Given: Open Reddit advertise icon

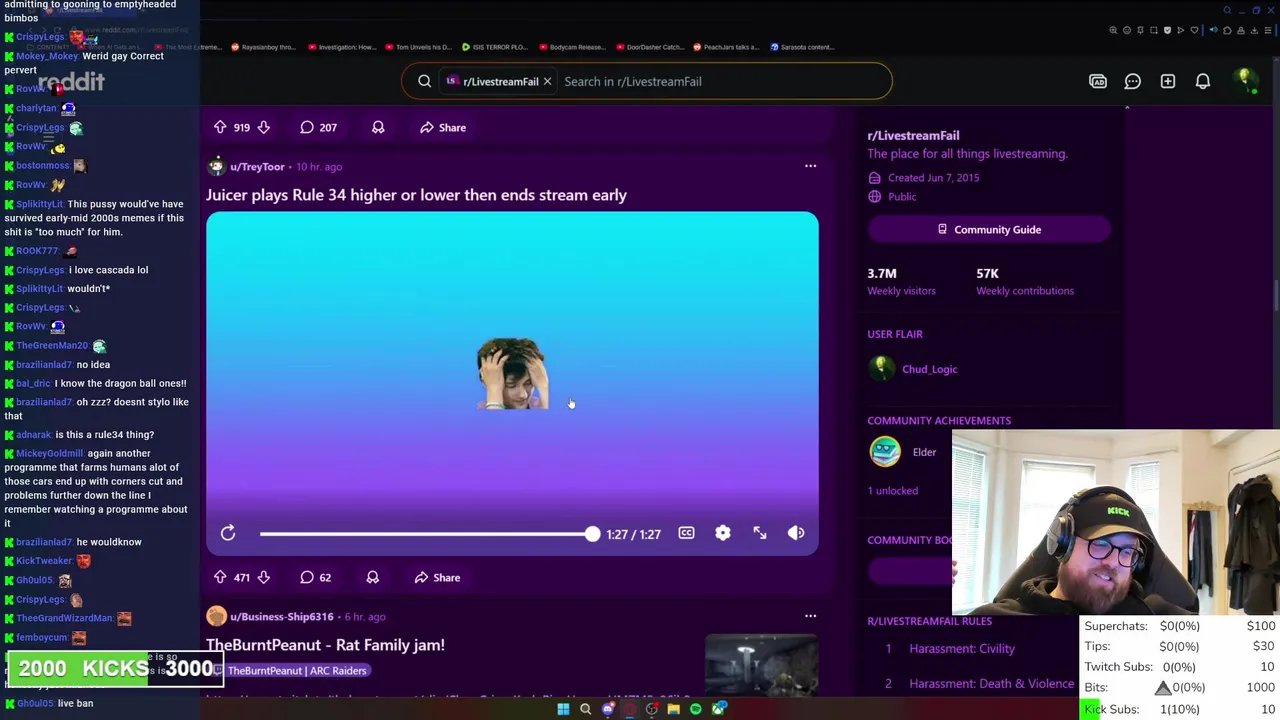Looking at the screenshot, I should (1098, 81).
